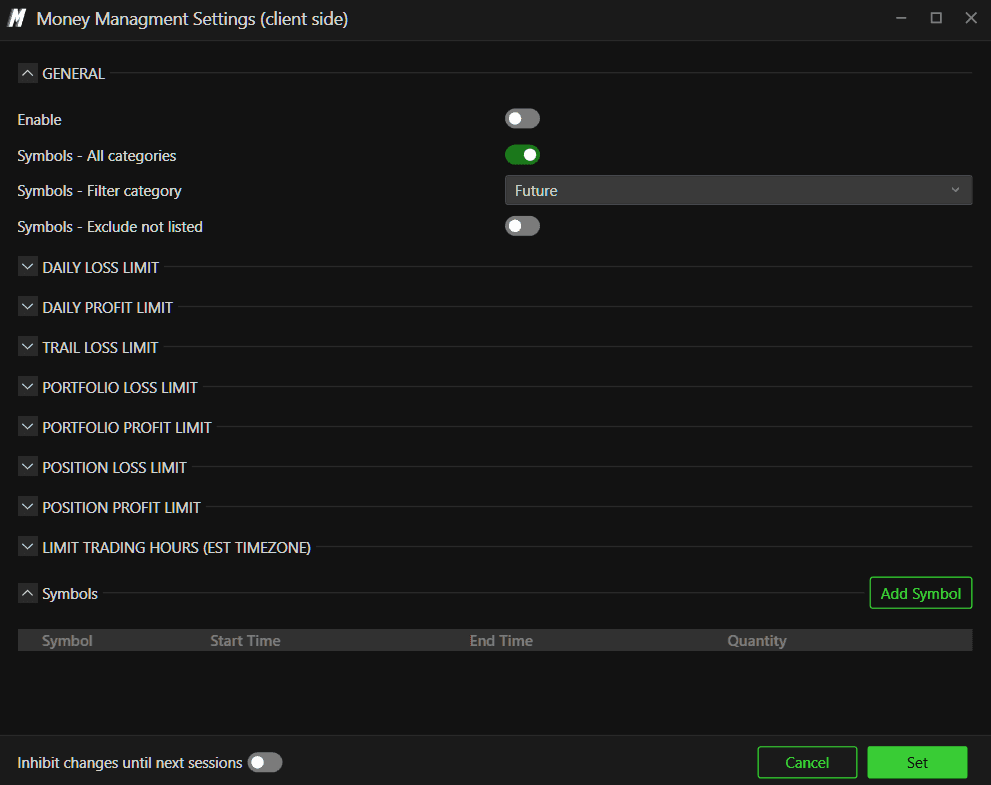The image size is (991, 785).
Task: Click the Symbols - Filter category label
Action: (99, 191)
